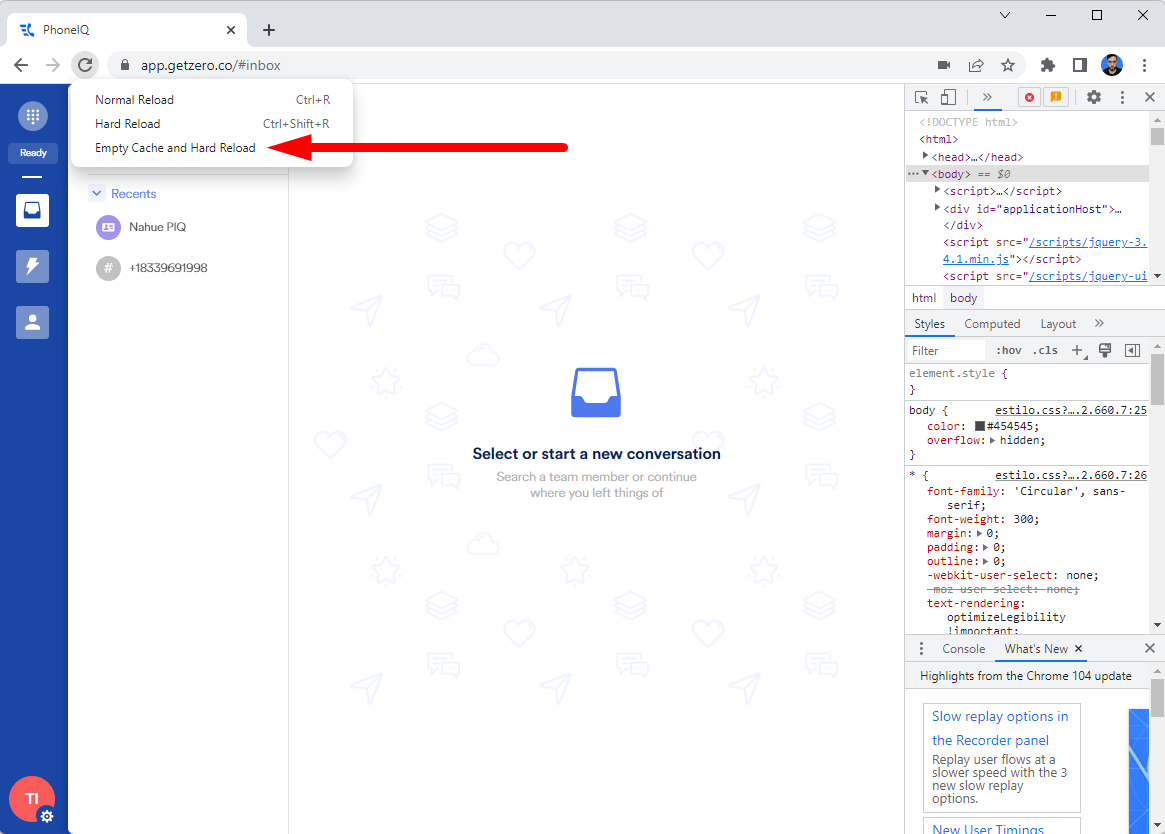Click the Ready status badge

(33, 153)
